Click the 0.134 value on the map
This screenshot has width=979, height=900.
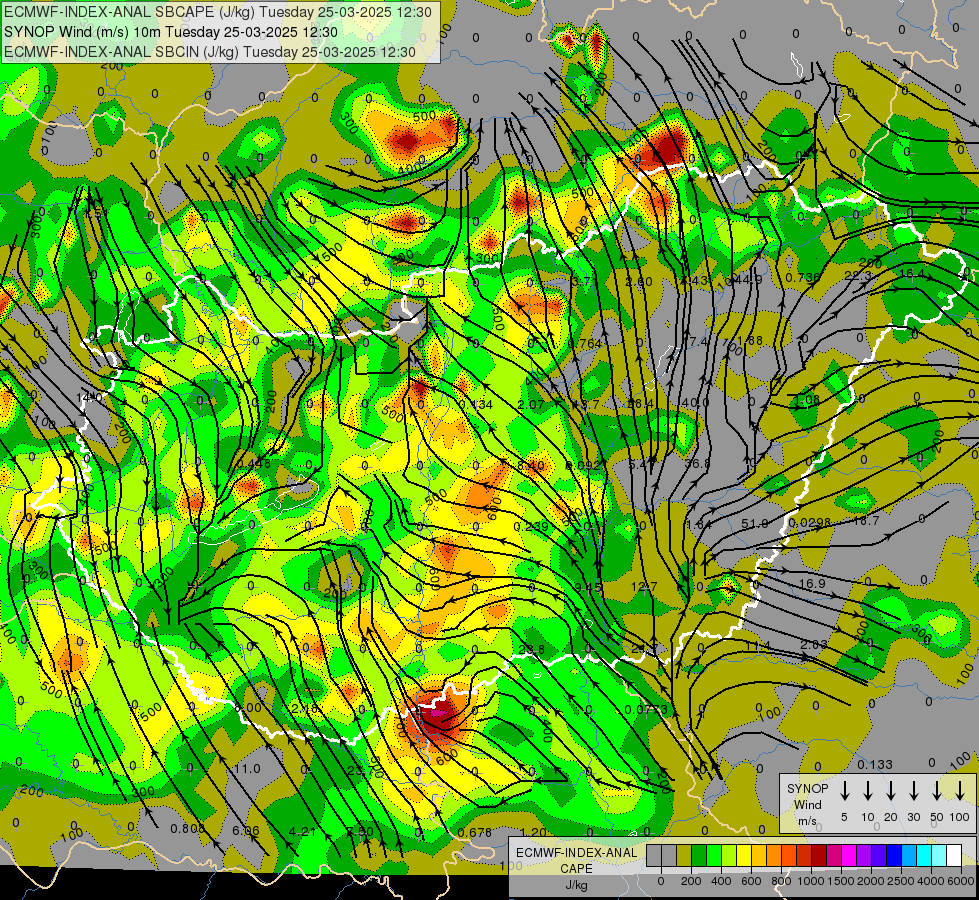[475, 405]
